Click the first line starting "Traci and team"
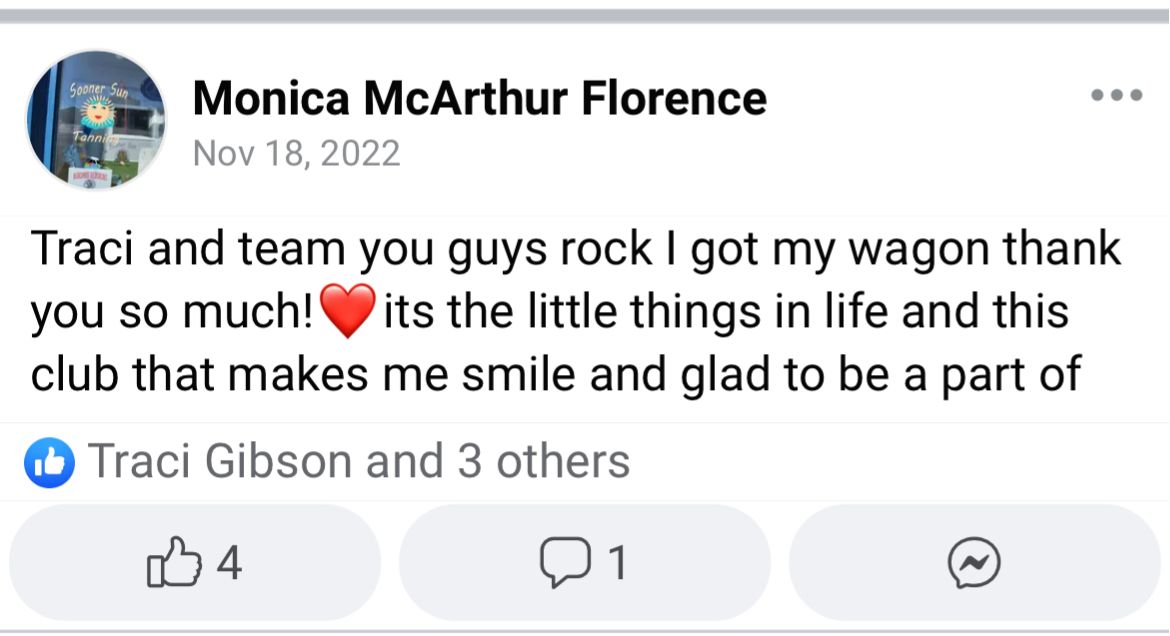 click(x=575, y=250)
